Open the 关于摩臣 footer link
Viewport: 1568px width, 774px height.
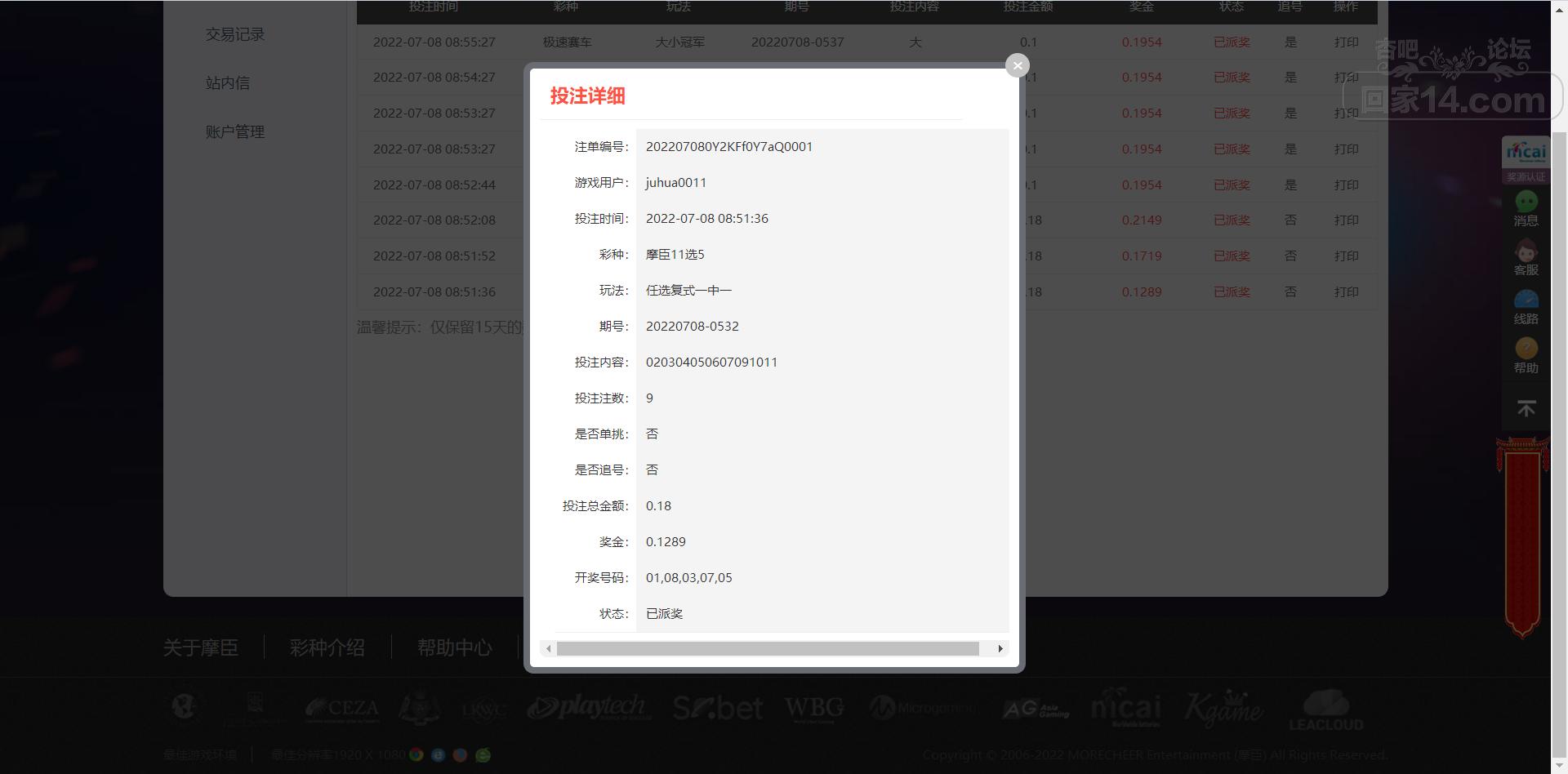tap(200, 647)
